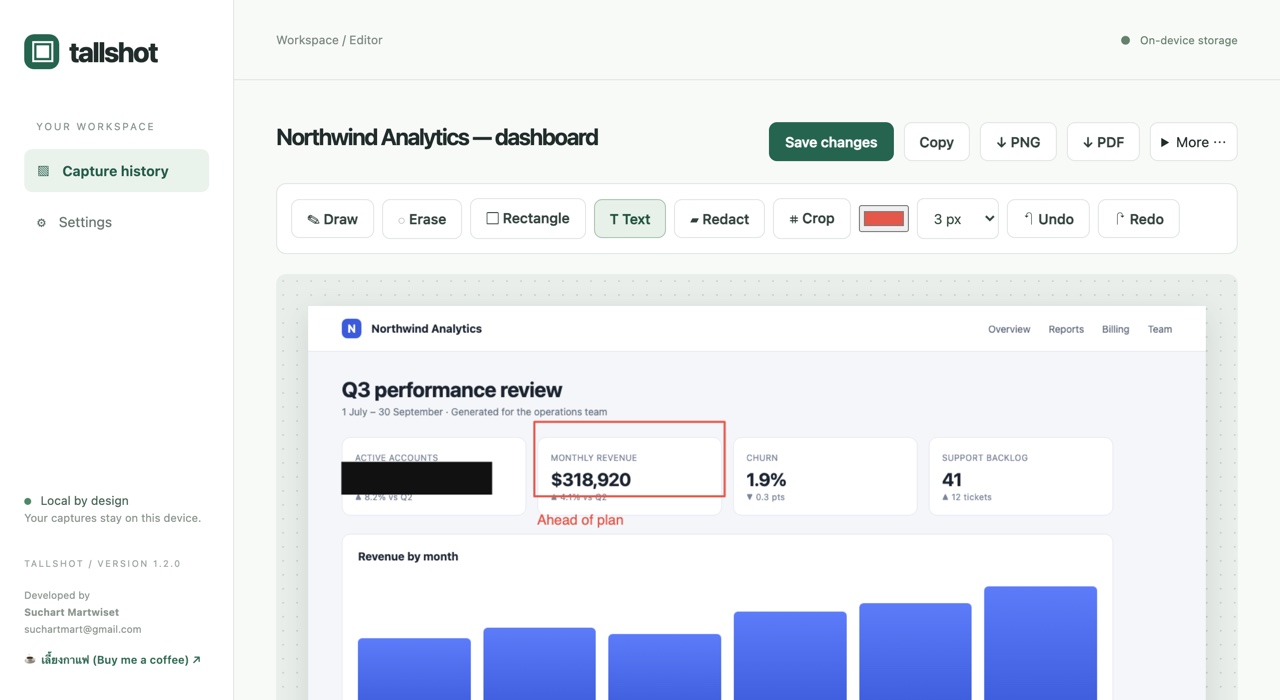Click the Q3 performance review heading
Screen dimensions: 1280x700
coord(452,390)
